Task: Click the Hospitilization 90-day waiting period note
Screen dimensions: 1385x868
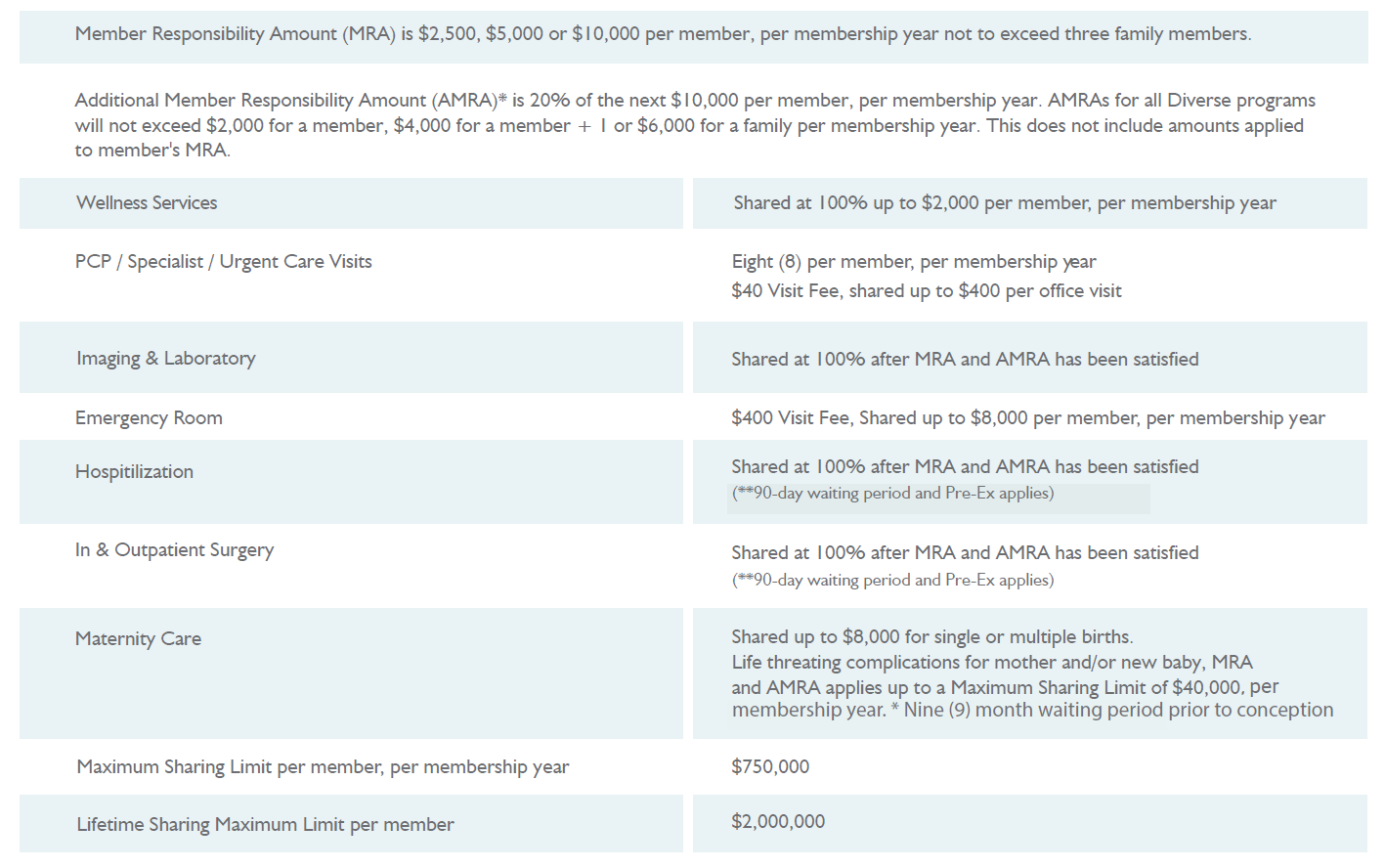Action: click(892, 494)
